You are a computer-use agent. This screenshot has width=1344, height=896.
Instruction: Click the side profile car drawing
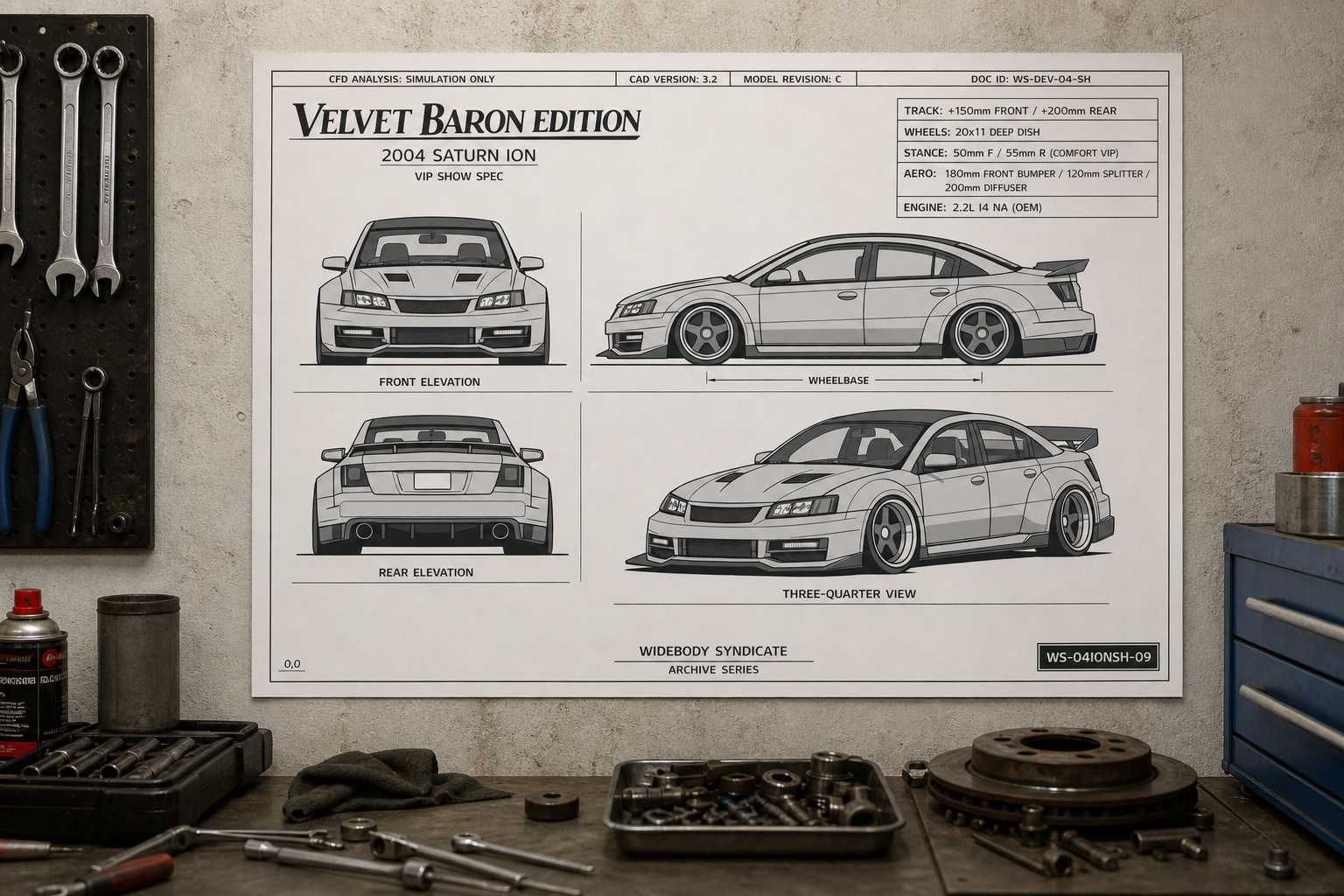850,299
